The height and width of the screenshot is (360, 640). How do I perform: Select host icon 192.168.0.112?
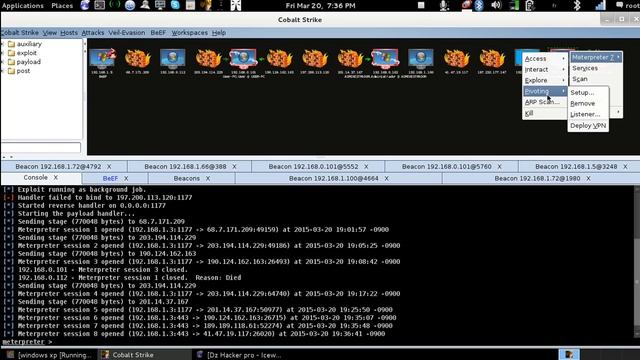click(x=172, y=59)
